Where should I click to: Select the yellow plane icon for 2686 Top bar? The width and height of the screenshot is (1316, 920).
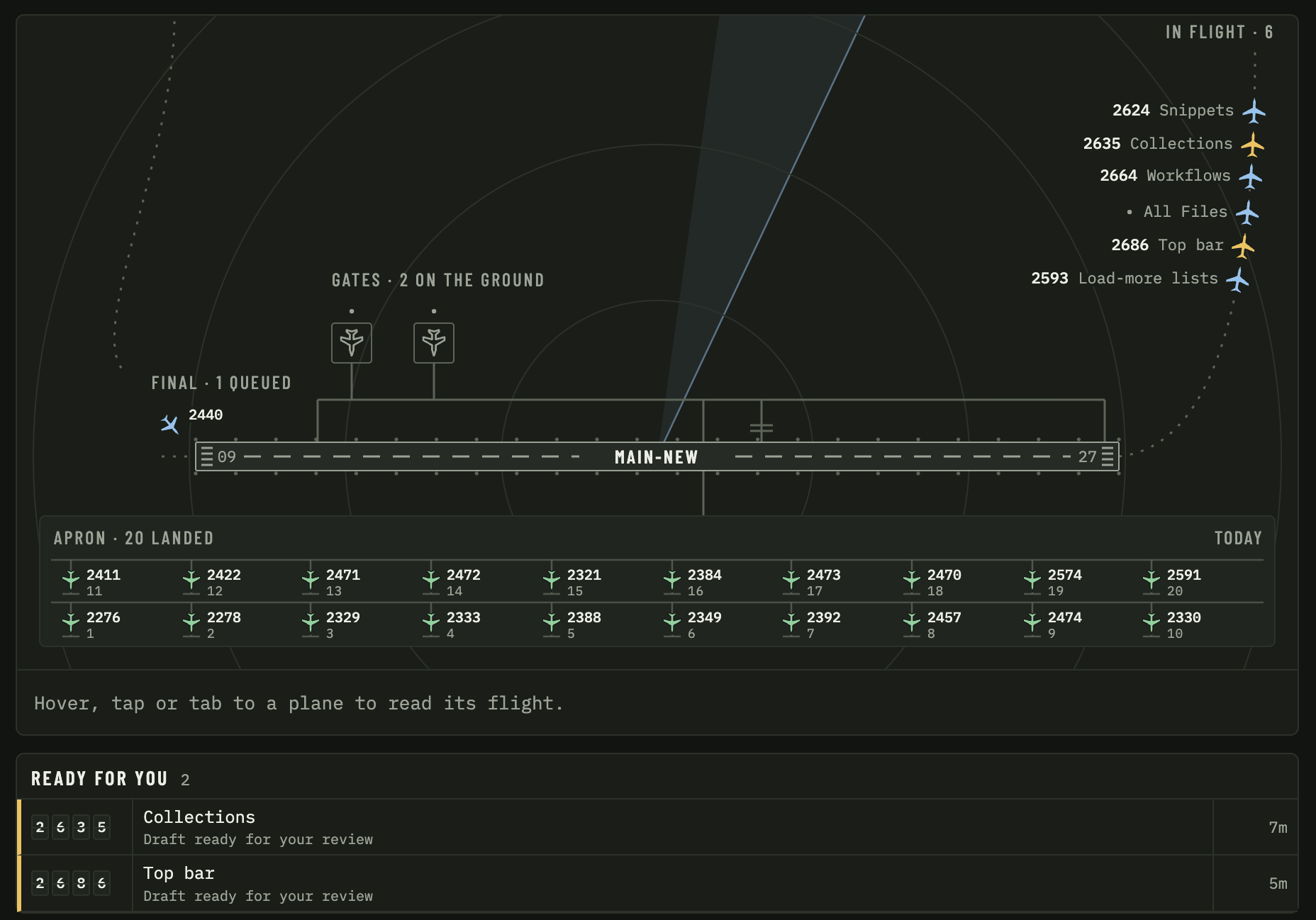(x=1243, y=246)
